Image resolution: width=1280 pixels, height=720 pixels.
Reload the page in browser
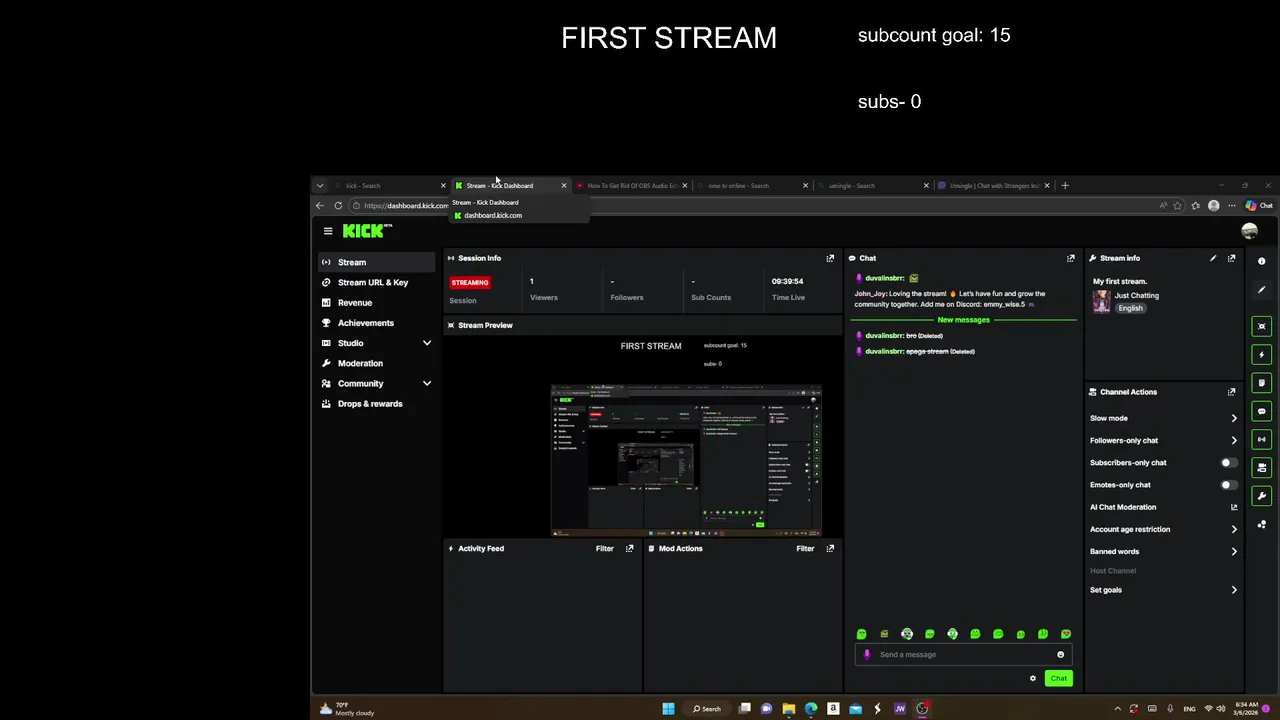[338, 206]
